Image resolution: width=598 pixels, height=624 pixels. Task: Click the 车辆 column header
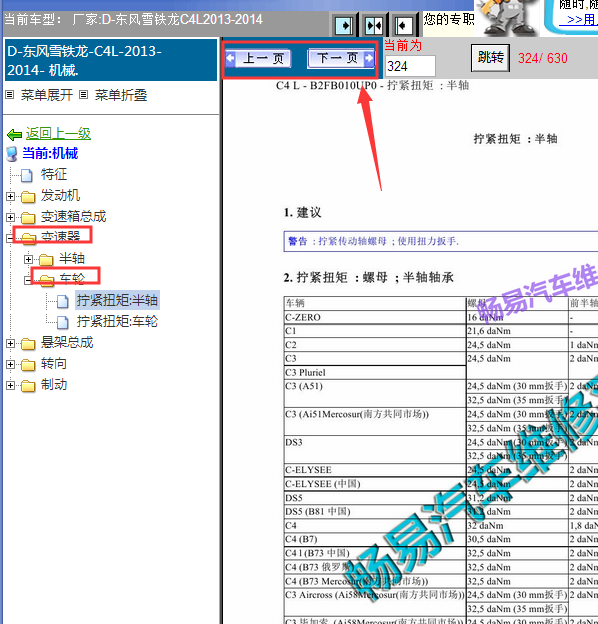click(x=375, y=303)
